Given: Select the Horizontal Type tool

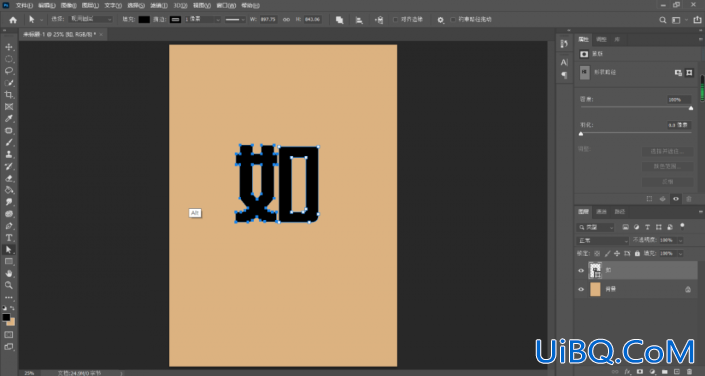Looking at the screenshot, I should tap(9, 237).
